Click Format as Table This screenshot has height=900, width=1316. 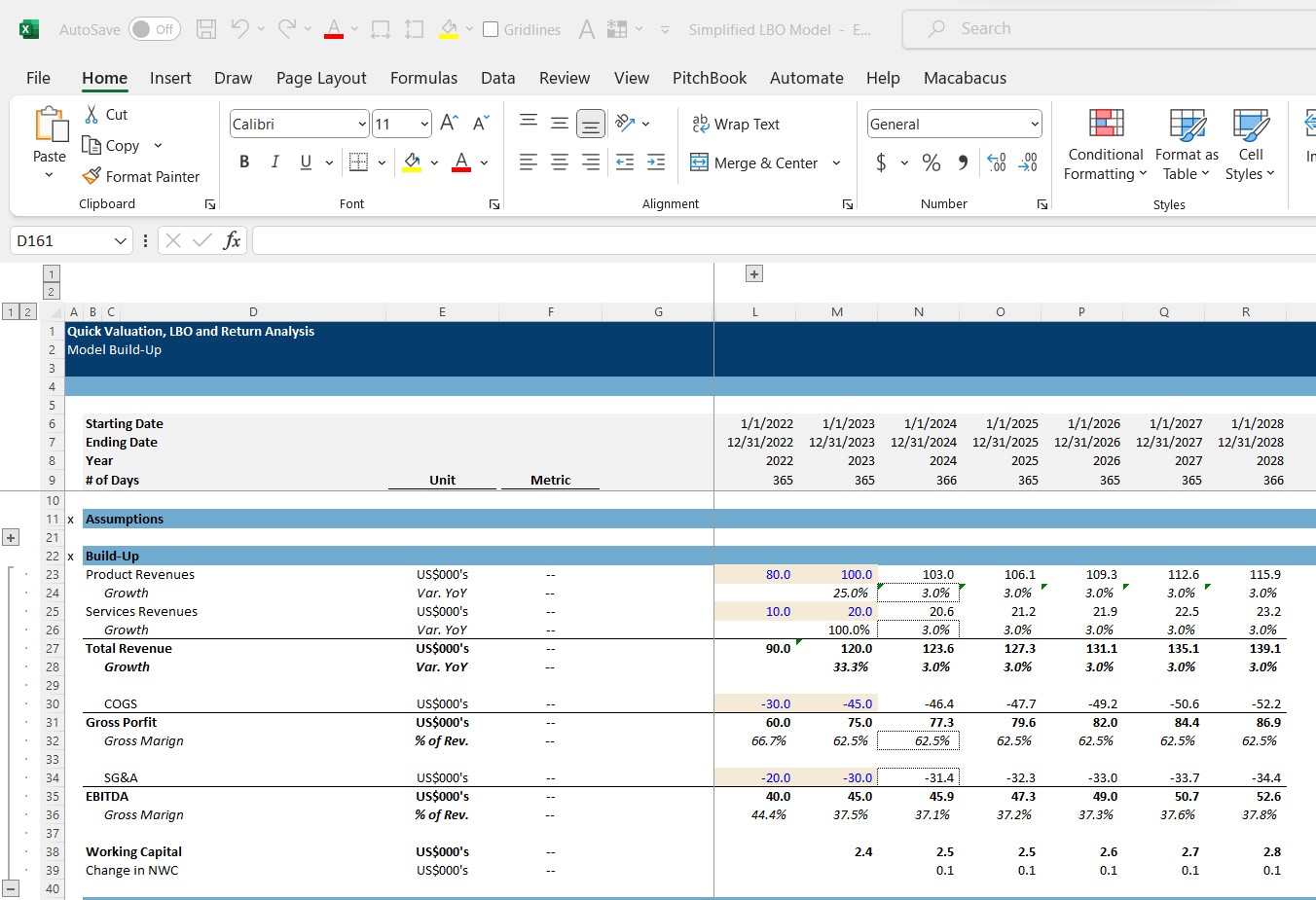coord(1187,146)
